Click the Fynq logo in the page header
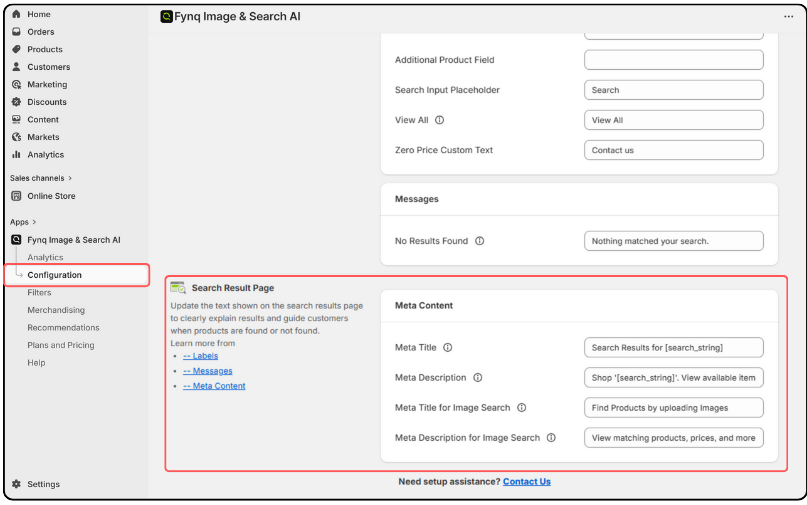Screen dimensions: 807x505 [x=166, y=16]
